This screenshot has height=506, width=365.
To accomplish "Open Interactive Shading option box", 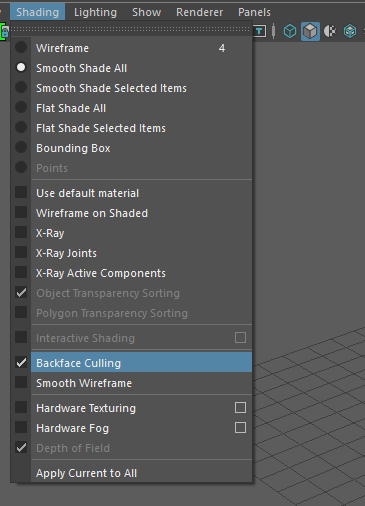I will point(240,337).
